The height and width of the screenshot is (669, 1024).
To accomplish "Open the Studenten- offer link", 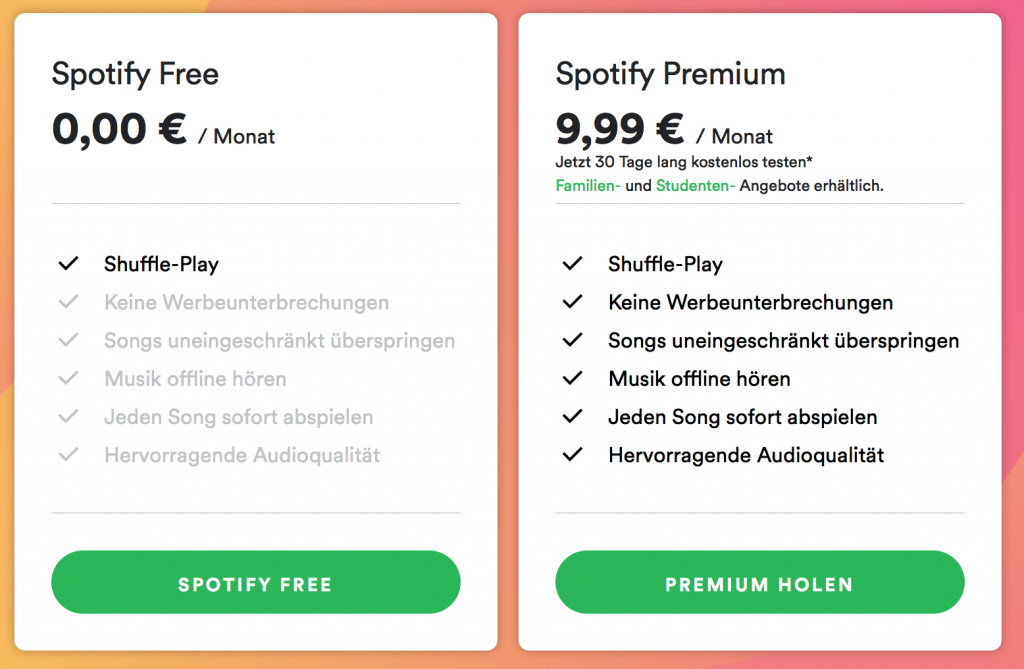I will [696, 186].
